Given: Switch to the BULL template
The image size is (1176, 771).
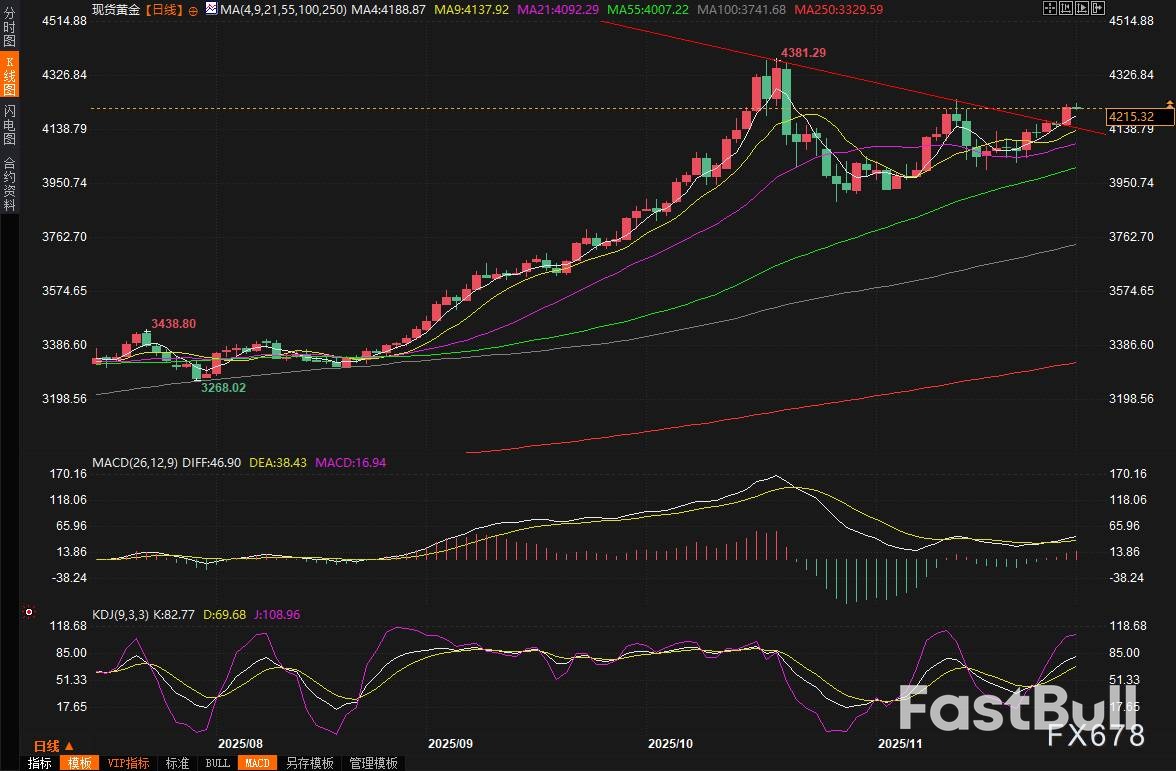Looking at the screenshot, I should [x=216, y=763].
